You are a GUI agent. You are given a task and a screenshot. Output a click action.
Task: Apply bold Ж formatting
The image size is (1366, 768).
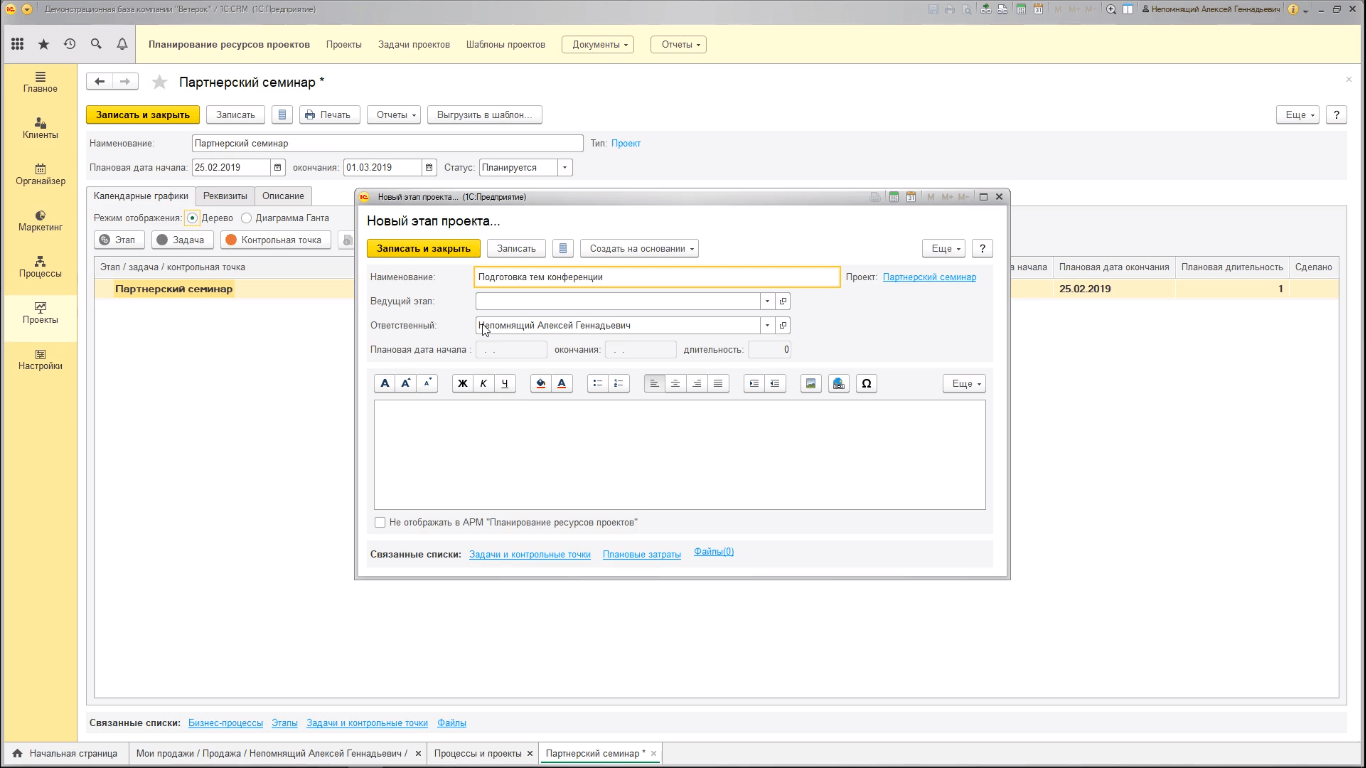[462, 383]
